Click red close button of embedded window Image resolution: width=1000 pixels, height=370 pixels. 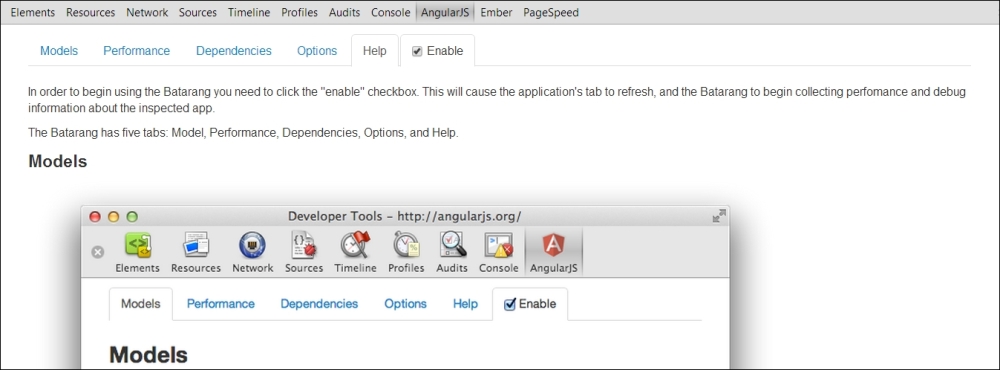coord(95,217)
